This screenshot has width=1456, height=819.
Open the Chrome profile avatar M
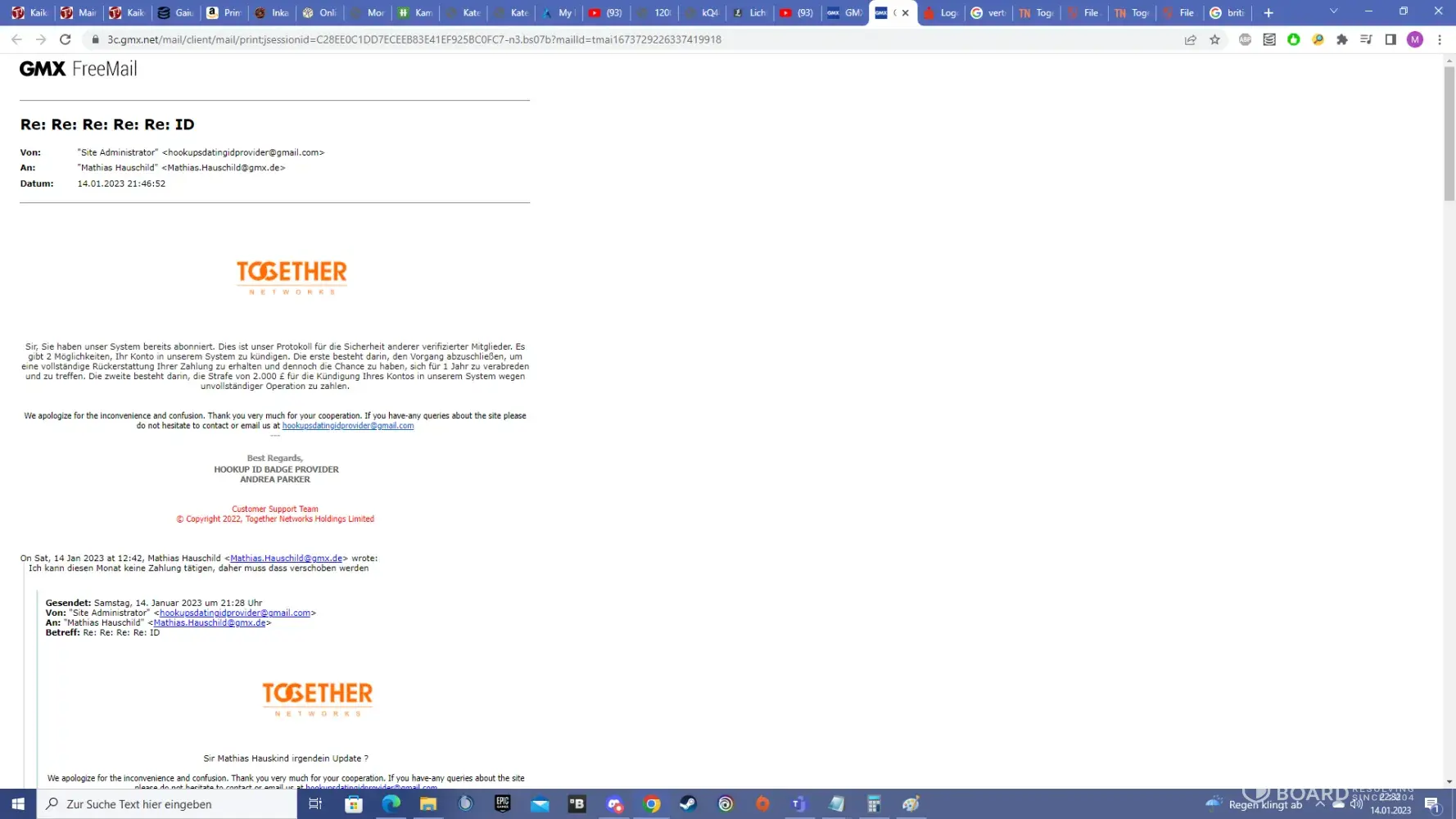point(1415,39)
